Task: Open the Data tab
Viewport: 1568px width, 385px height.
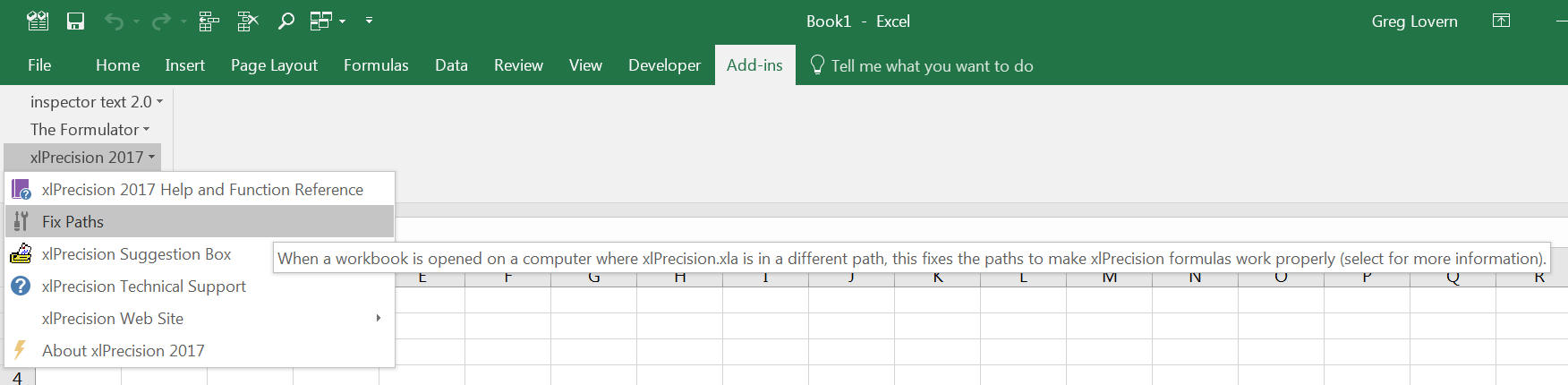Action: pyautogui.click(x=451, y=65)
